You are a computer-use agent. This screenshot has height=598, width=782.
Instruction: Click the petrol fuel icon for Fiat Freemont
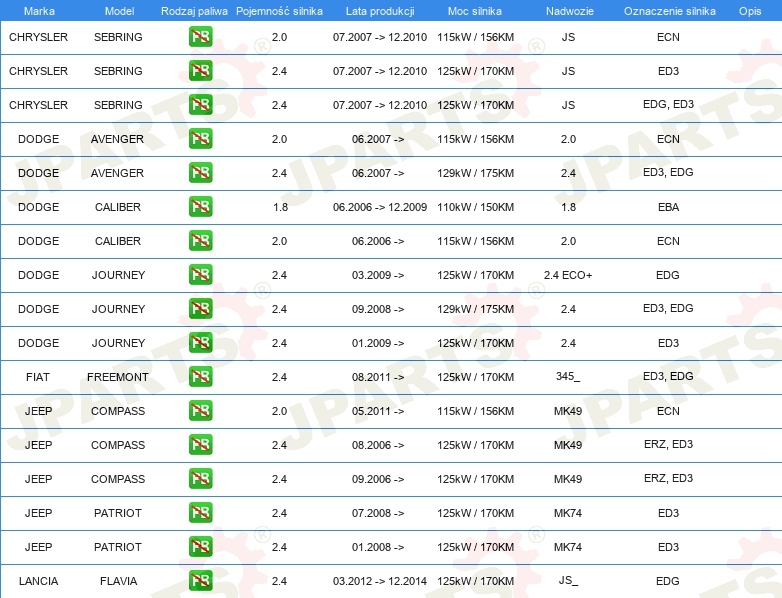(x=200, y=377)
